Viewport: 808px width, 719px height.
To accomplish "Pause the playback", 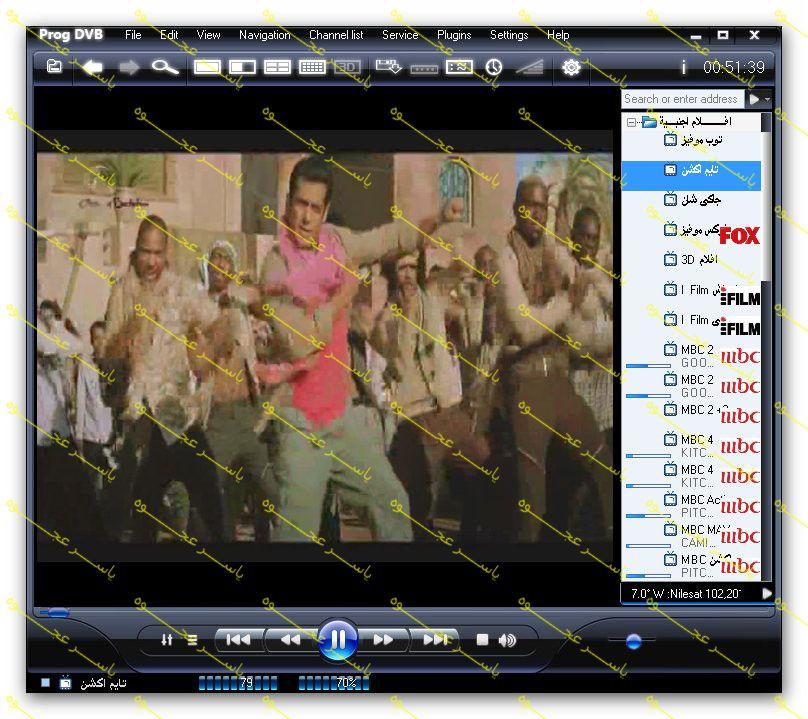I will [x=338, y=640].
